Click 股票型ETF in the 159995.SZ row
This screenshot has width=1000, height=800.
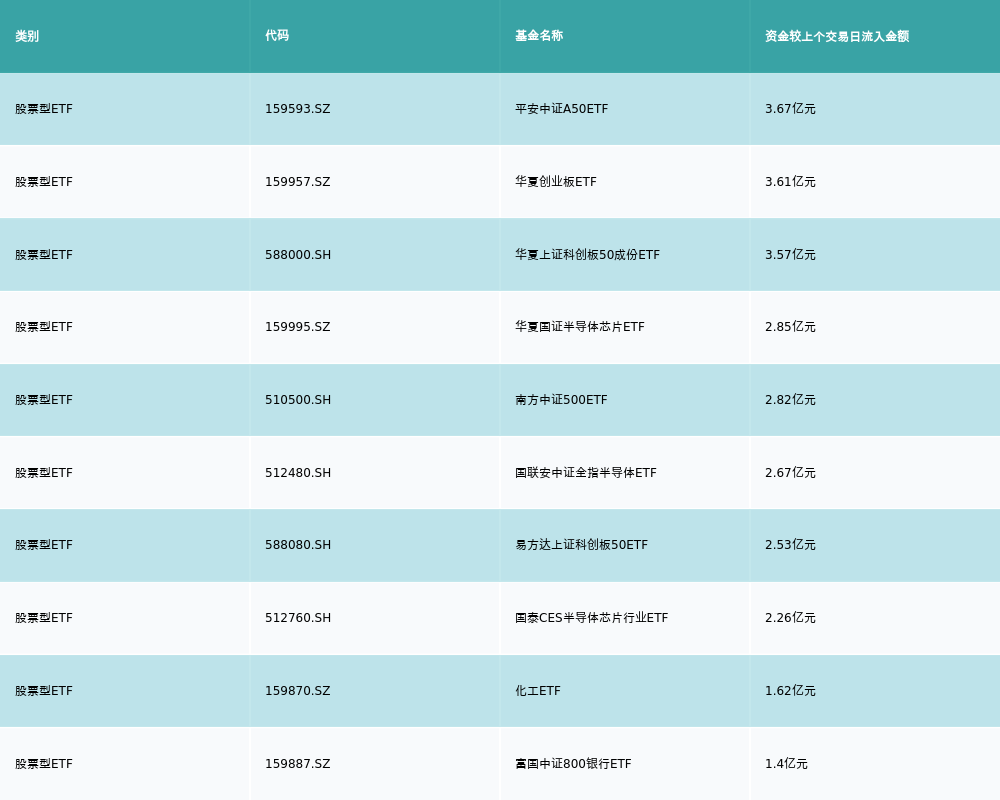(x=44, y=327)
